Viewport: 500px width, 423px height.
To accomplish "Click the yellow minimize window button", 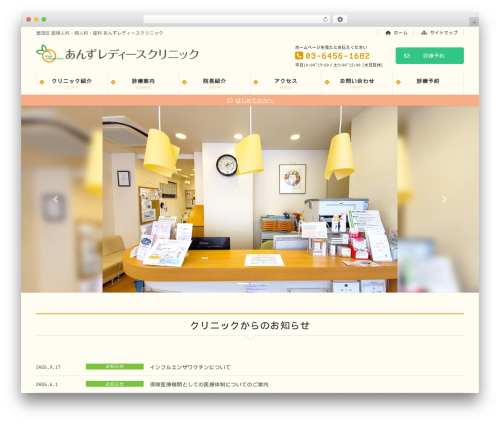I will coord(36,19).
